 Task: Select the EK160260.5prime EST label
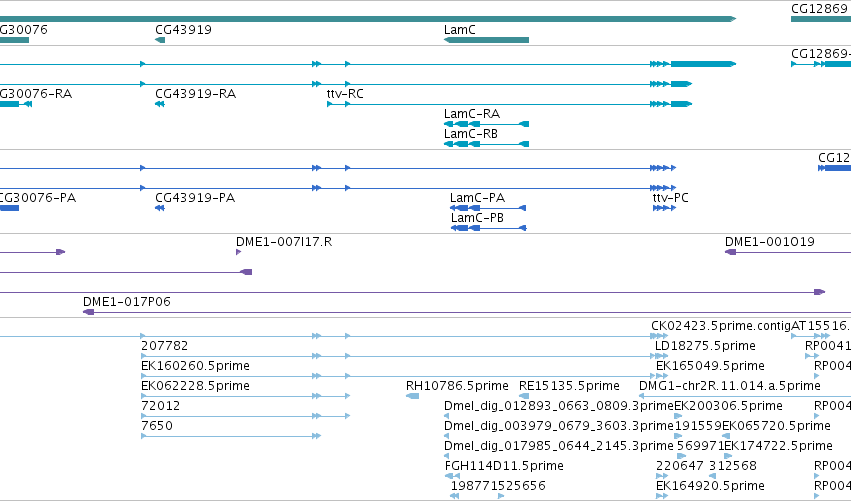click(x=195, y=366)
